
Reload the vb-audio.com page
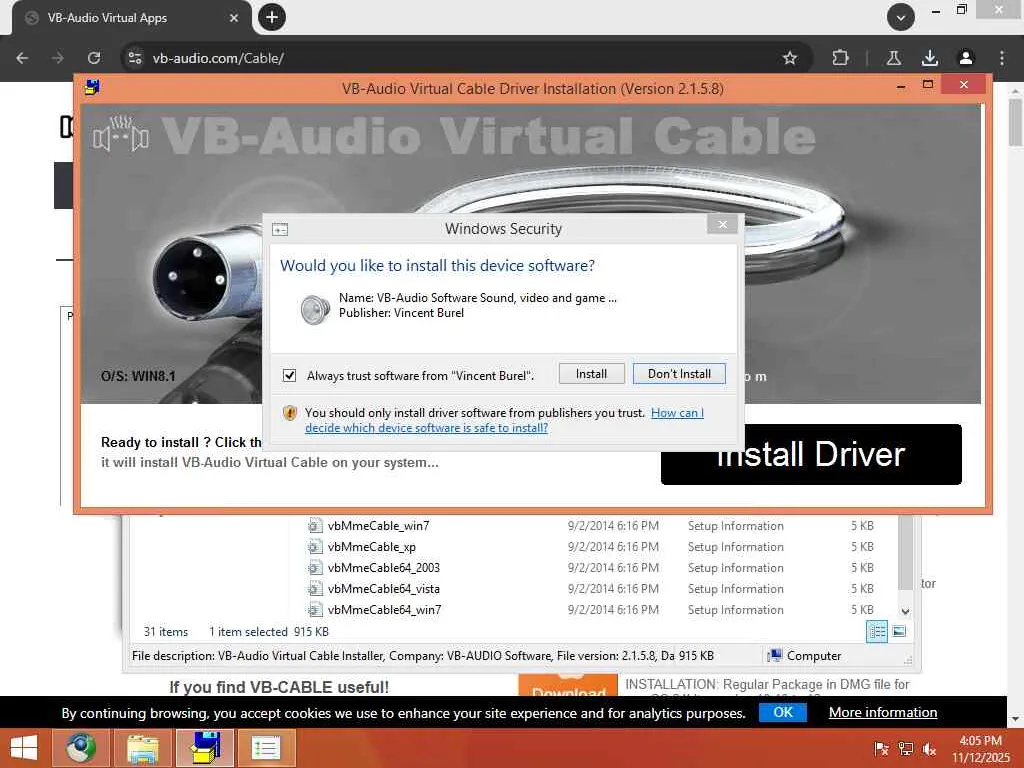(x=94, y=58)
